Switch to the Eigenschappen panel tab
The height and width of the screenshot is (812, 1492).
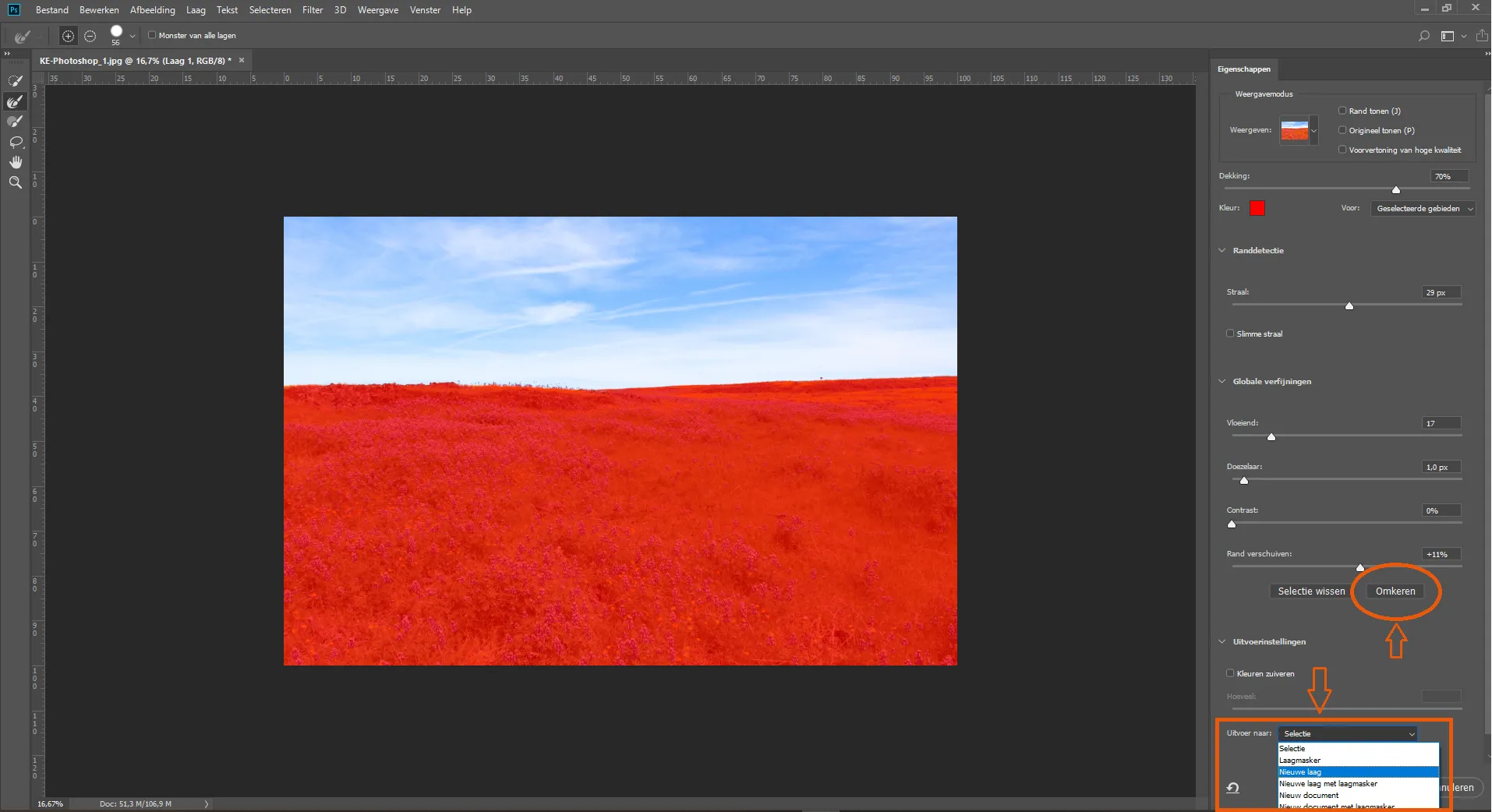point(1244,69)
